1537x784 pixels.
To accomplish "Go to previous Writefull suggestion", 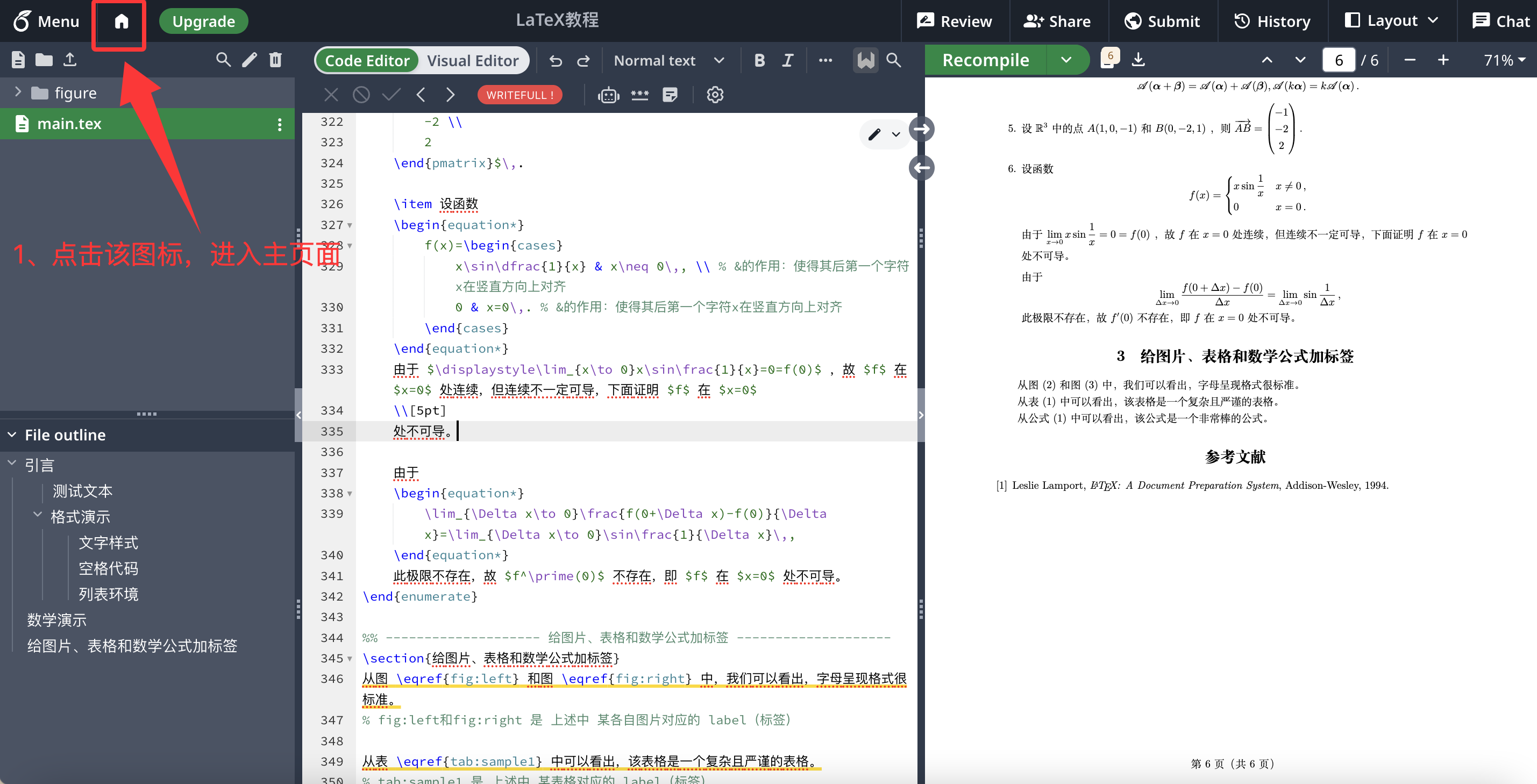I will (x=421, y=94).
